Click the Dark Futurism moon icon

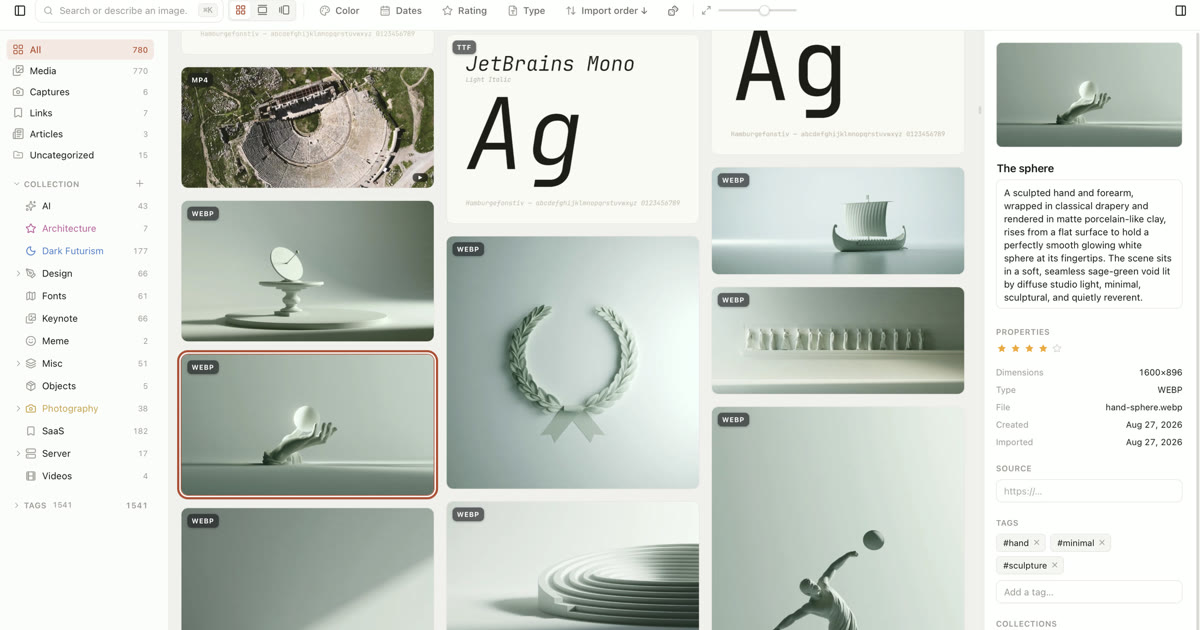coord(31,251)
